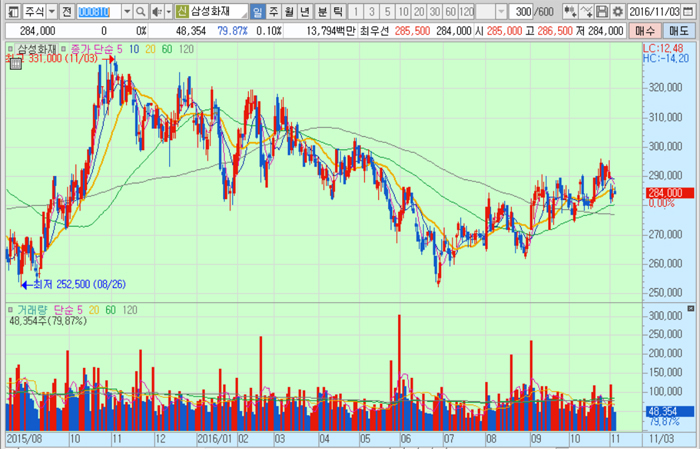Toggle the 종가 단순 moving average marker
Viewport: 700px width, 449px height.
[x=63, y=48]
